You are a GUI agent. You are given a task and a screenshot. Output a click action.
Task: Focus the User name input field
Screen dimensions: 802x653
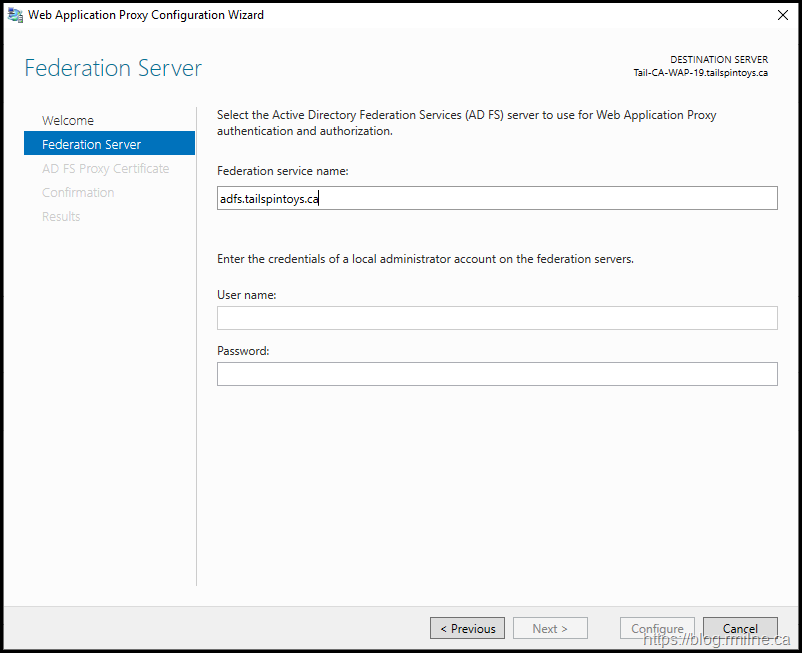click(497, 318)
